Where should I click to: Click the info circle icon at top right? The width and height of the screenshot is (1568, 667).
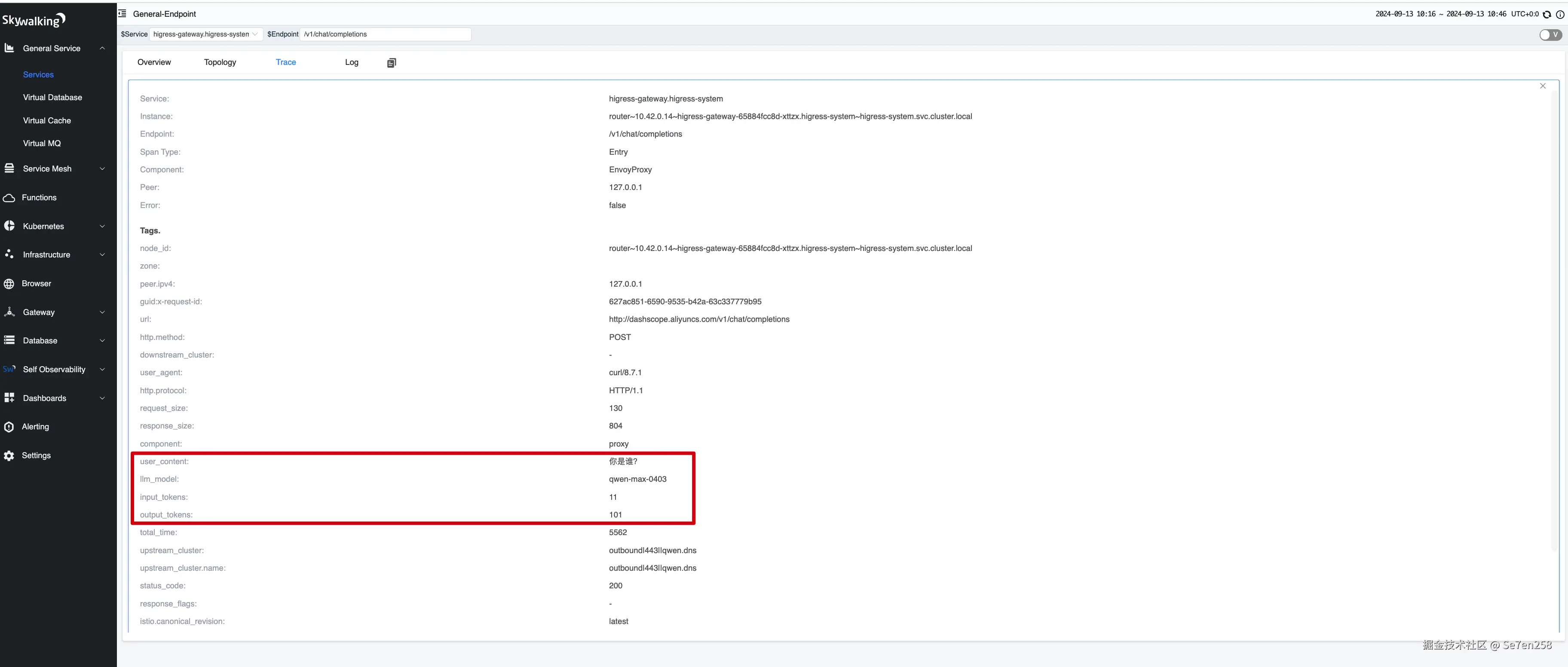(1559, 14)
